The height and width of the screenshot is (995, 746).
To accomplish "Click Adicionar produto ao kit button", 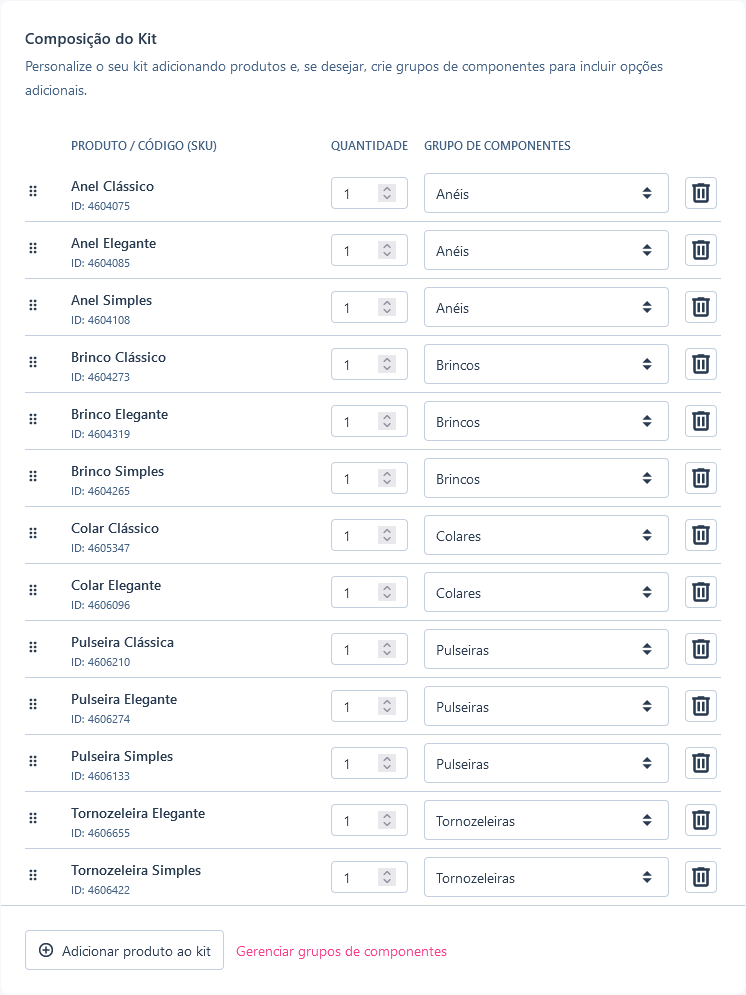I will (x=124, y=950).
